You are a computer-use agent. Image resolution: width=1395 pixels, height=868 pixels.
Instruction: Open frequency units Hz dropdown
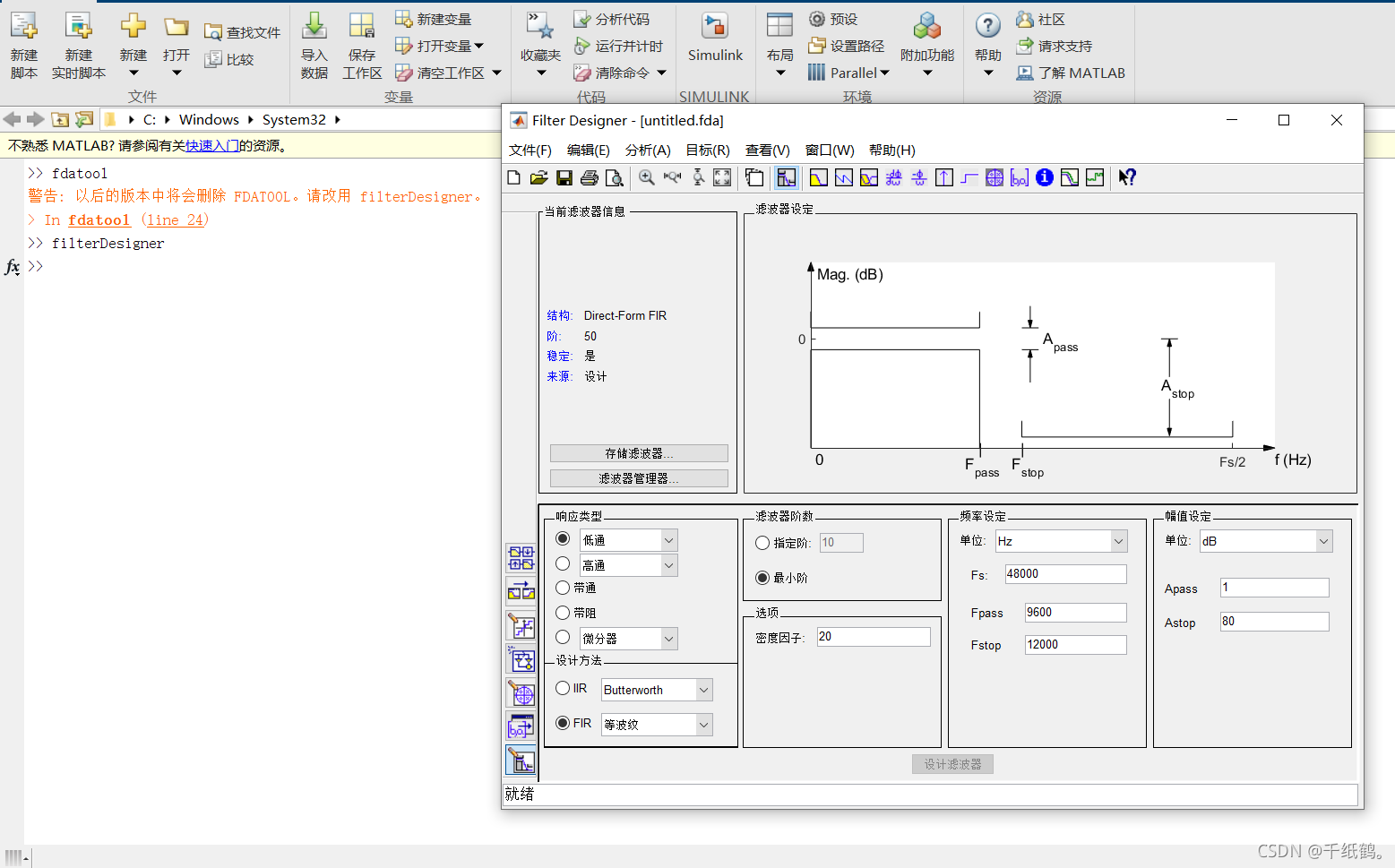pyautogui.click(x=1118, y=541)
